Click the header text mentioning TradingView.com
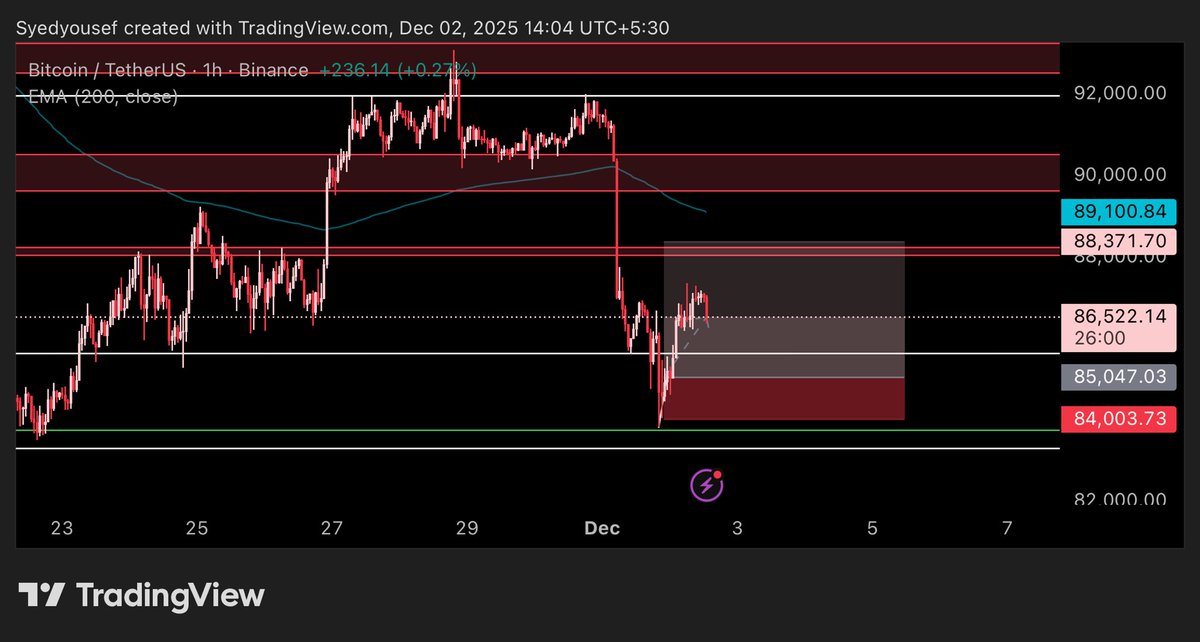1200x642 pixels. 343,28
